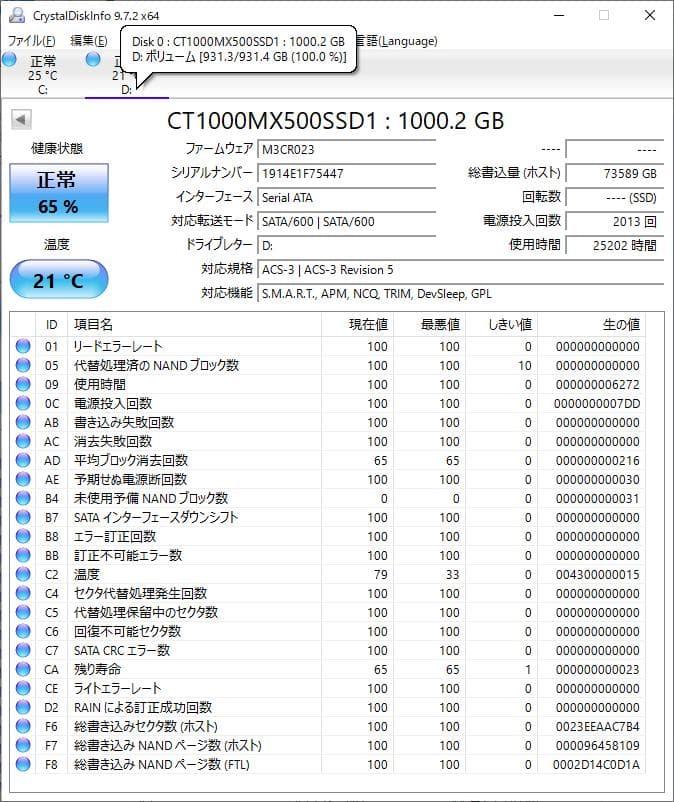This screenshot has height=802, width=674.
Task: Click the CrystalDiskInfo app icon in title bar
Action: point(17,15)
